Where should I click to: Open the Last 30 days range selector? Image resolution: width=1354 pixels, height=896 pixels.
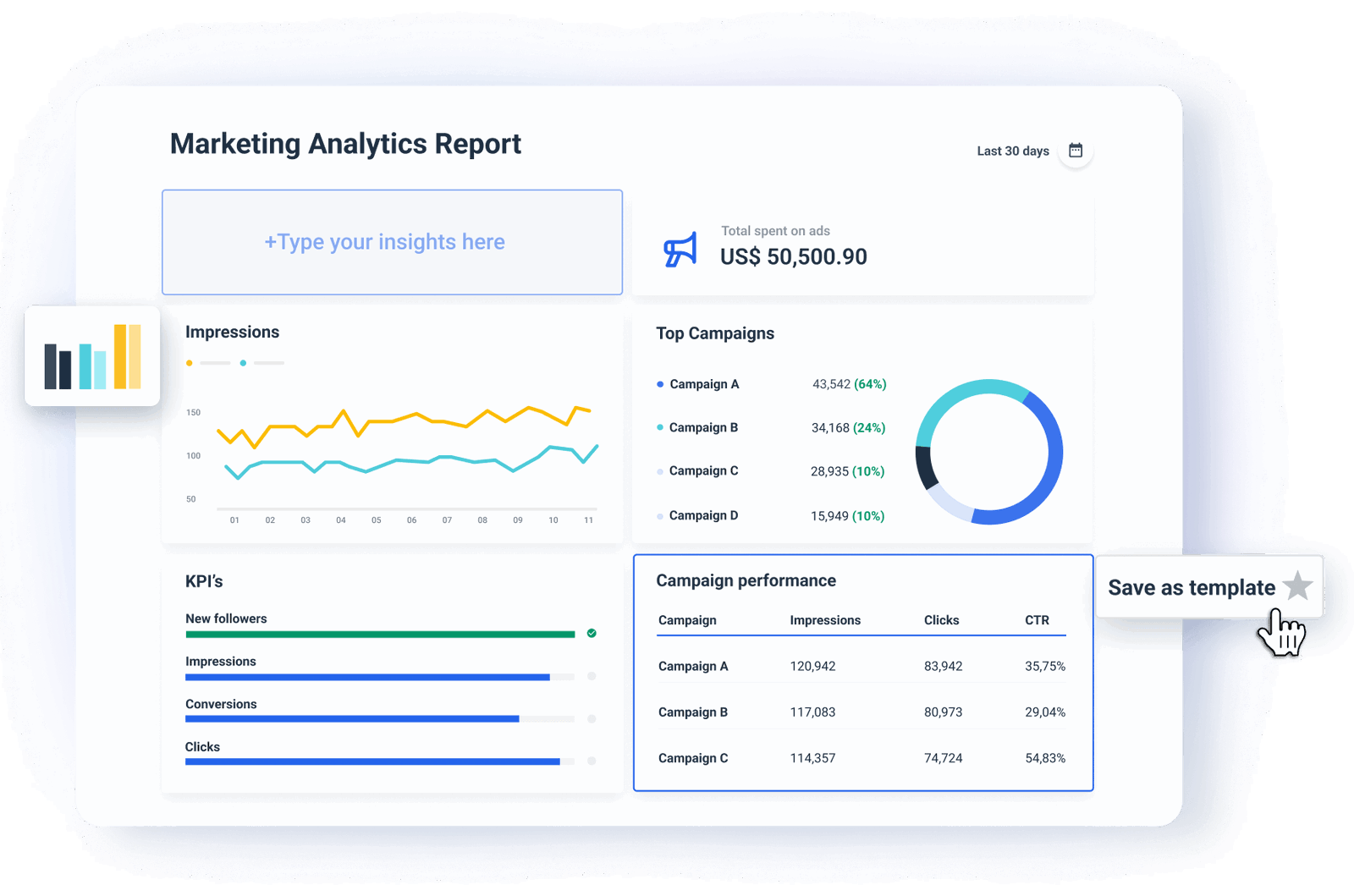coord(1012,150)
